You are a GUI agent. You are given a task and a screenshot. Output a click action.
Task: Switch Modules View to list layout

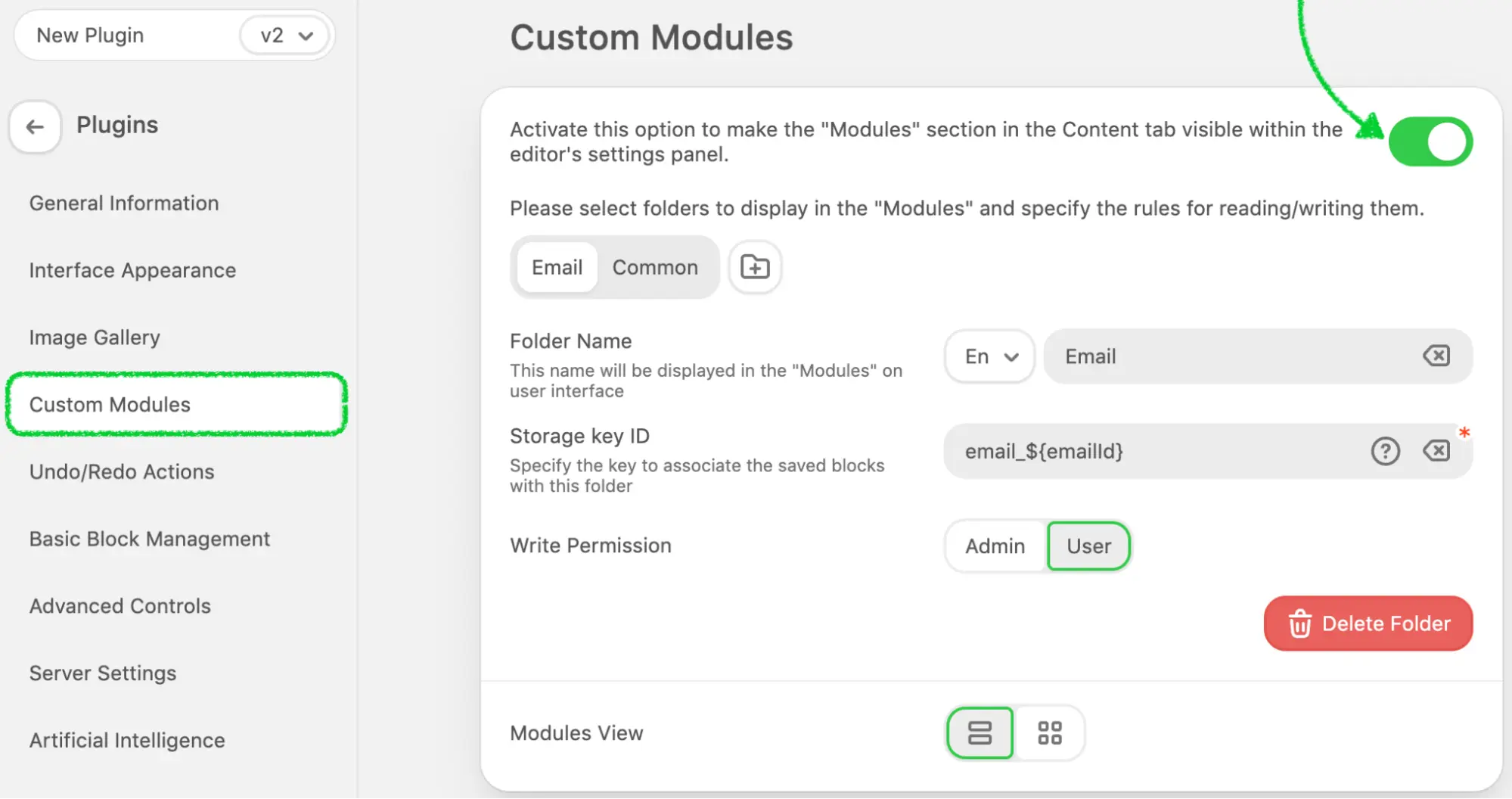tap(980, 732)
